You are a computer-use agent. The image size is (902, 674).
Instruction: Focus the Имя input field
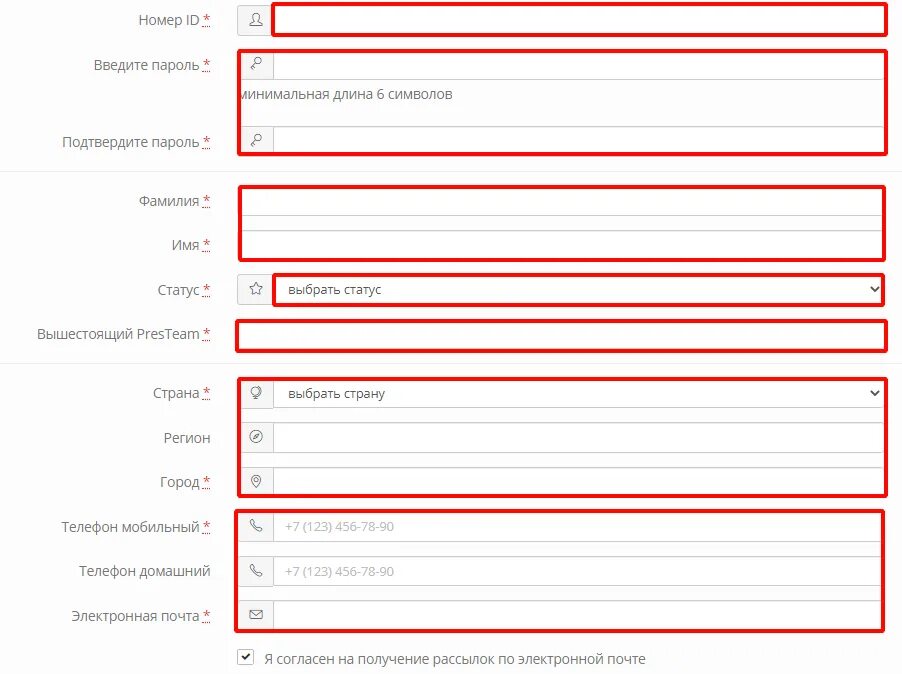[561, 245]
